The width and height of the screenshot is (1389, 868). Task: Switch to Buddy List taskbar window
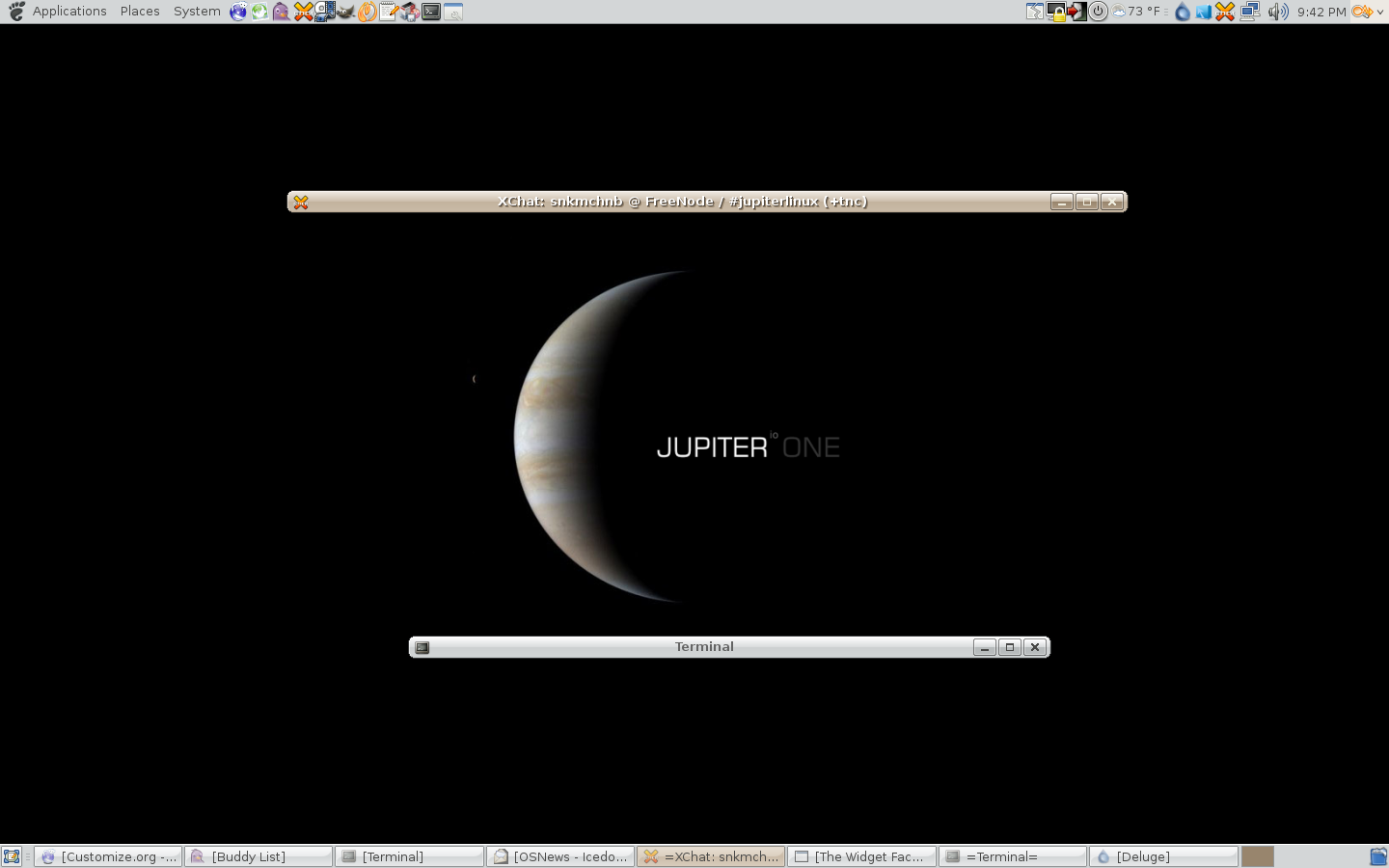pos(259,856)
